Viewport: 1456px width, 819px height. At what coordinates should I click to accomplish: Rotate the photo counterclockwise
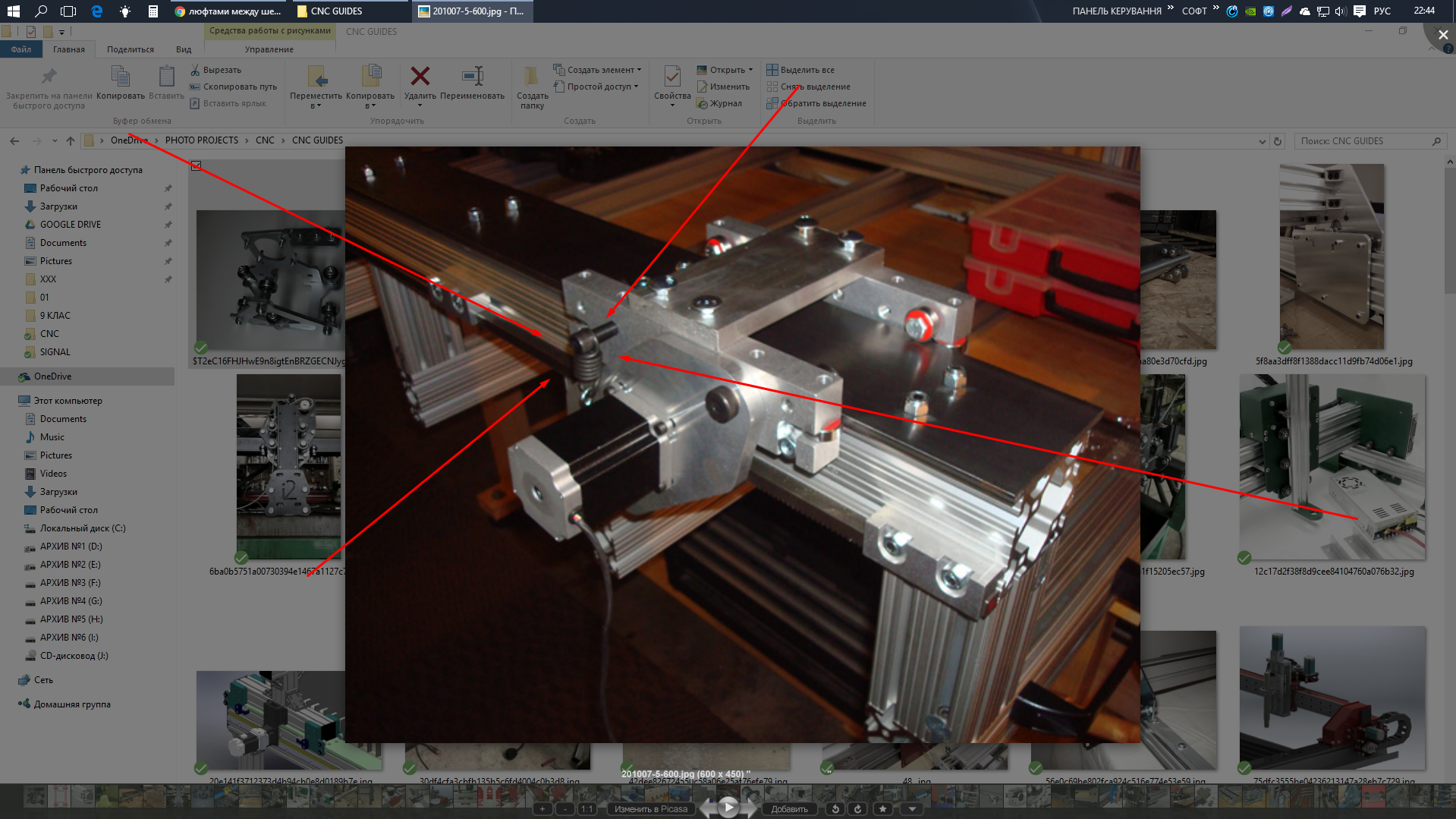tap(835, 809)
